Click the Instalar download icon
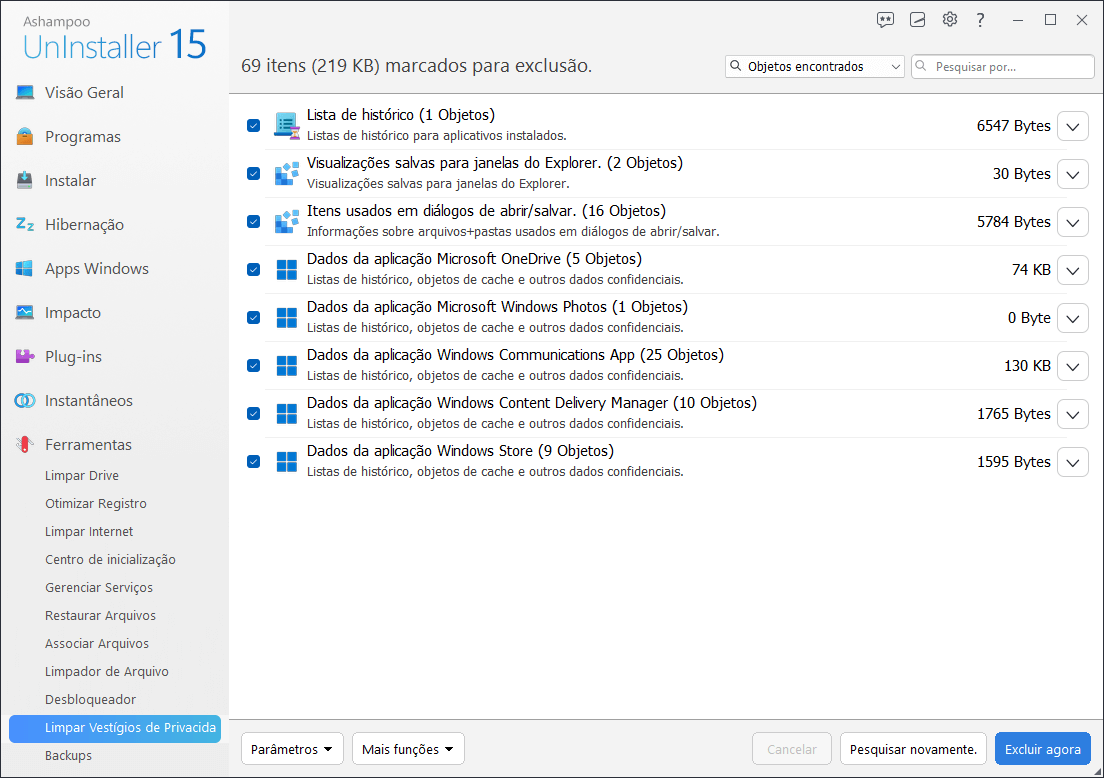Viewport: 1104px width, 778px height. (x=25, y=180)
